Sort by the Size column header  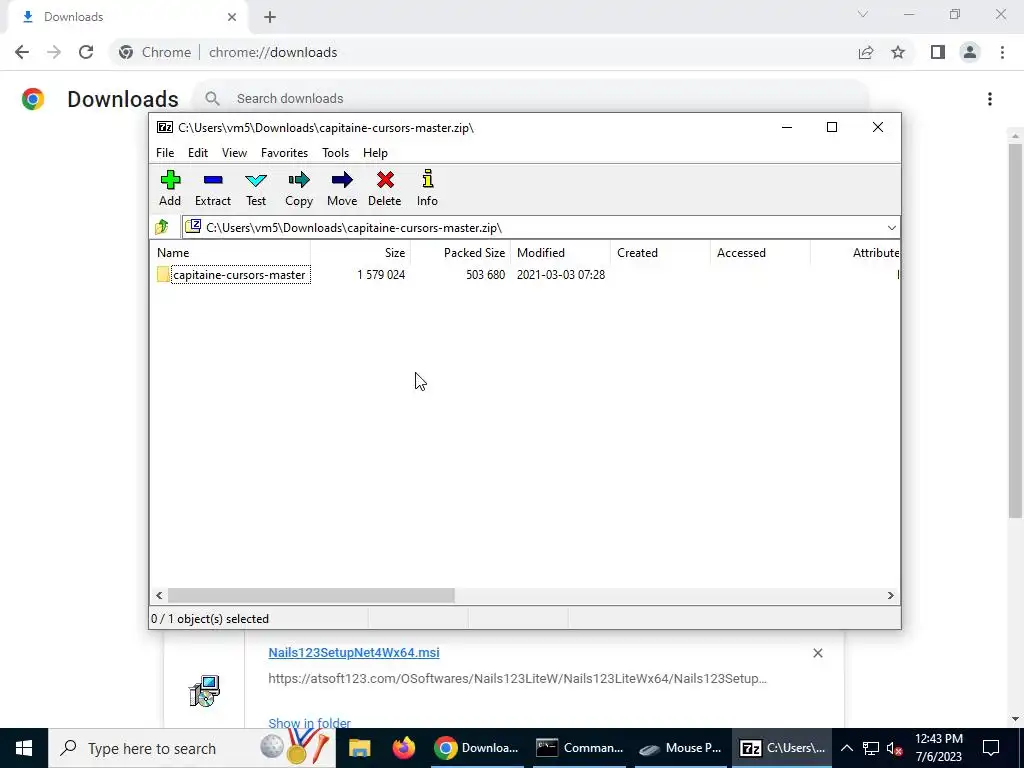tap(360, 253)
